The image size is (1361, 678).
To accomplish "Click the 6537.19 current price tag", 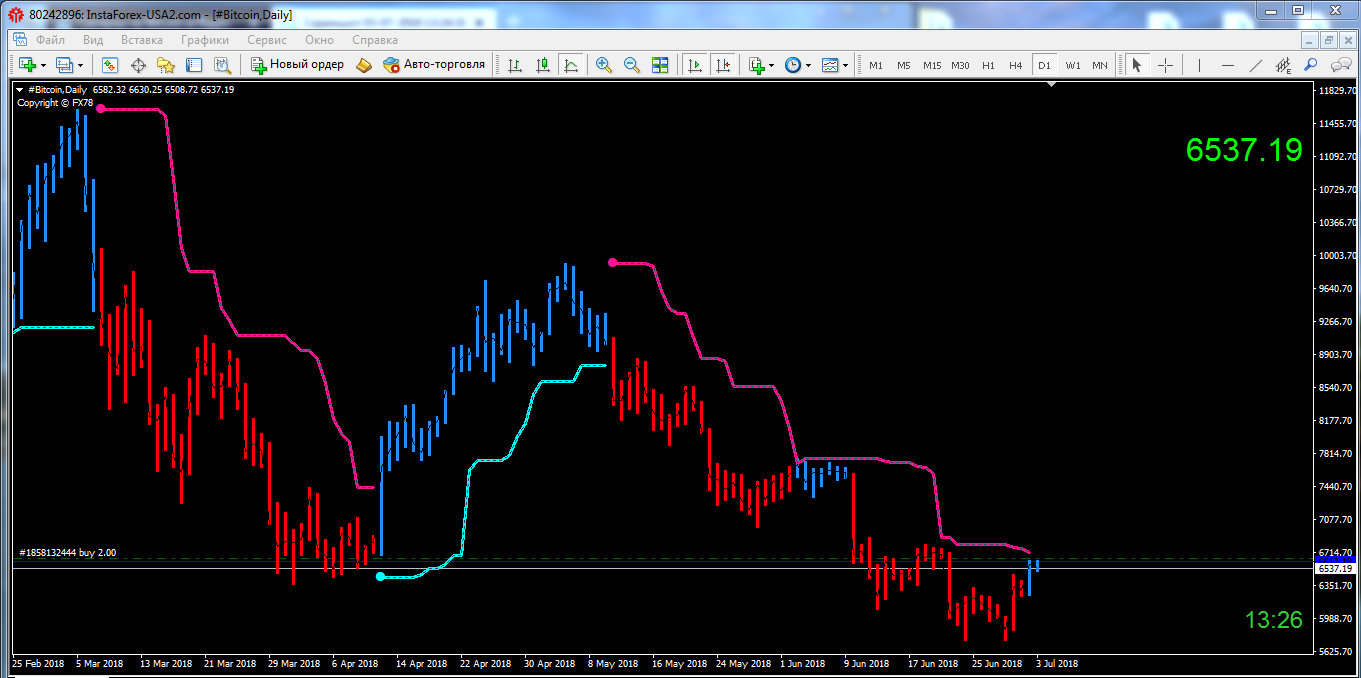I will [x=1334, y=568].
